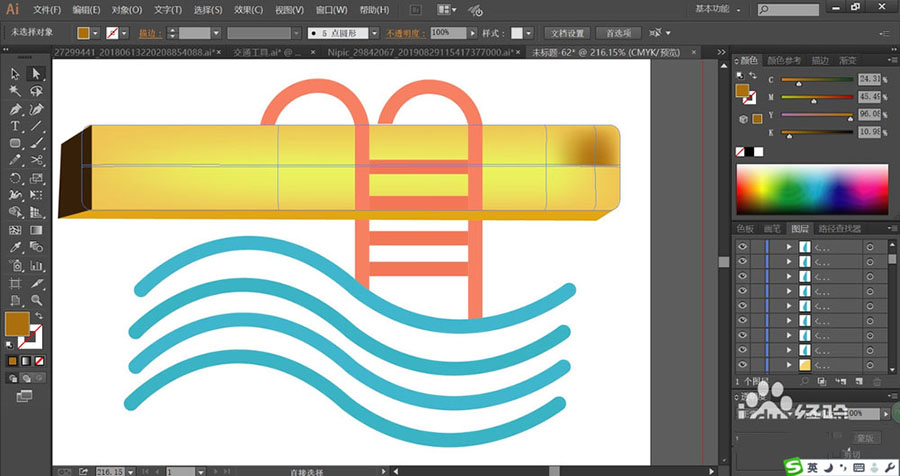Screen dimensions: 900x476
Task: Toggle visibility of the bottom yellow layer
Action: 742,366
